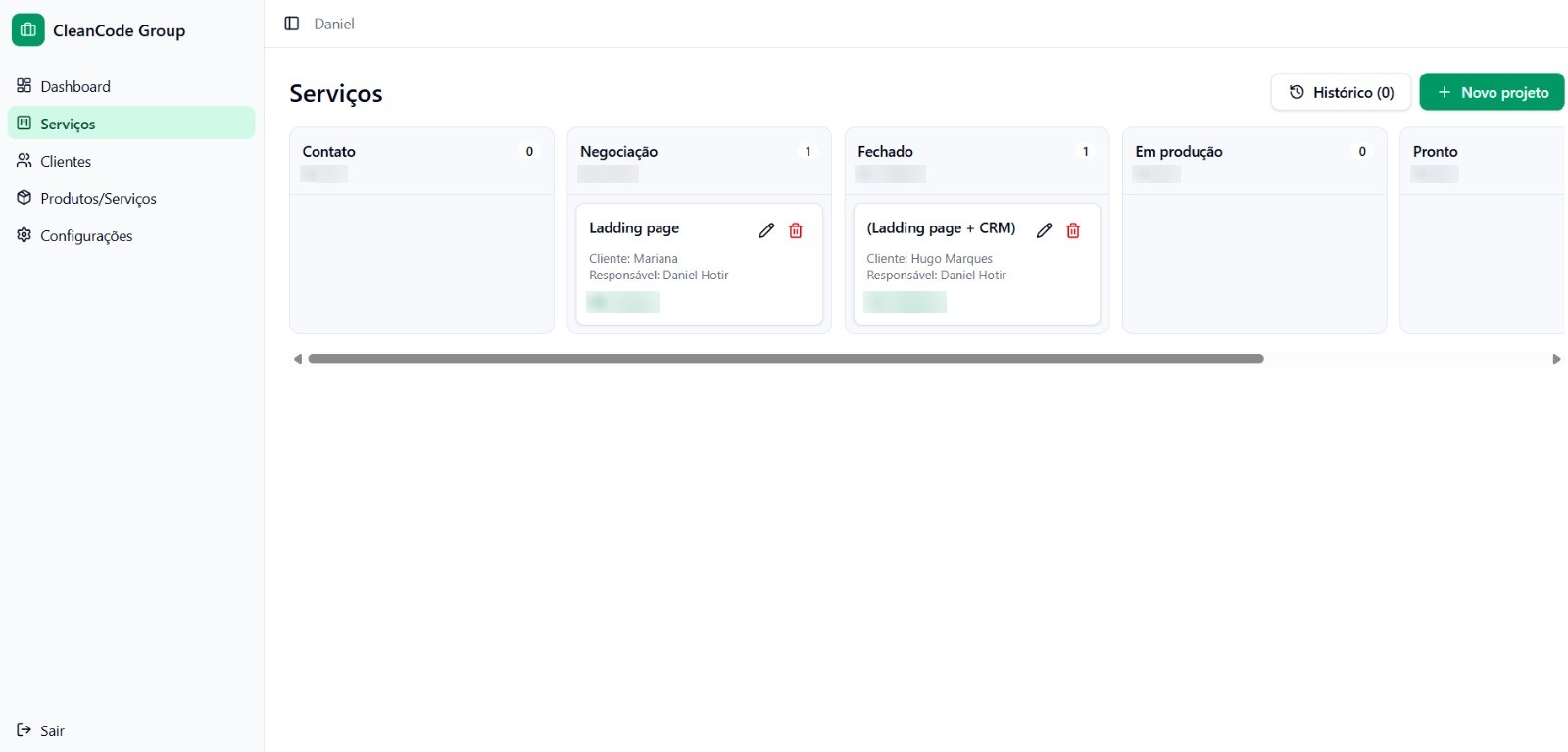Click the Cliente: Mariana text

click(633, 259)
